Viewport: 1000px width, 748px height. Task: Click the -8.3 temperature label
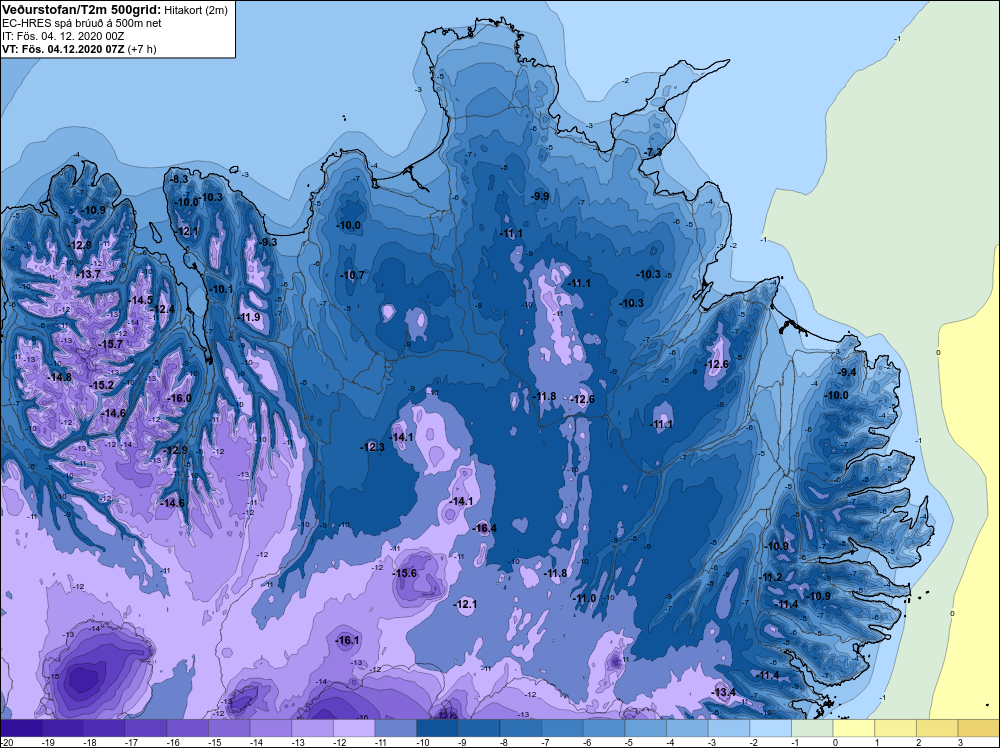180,180
